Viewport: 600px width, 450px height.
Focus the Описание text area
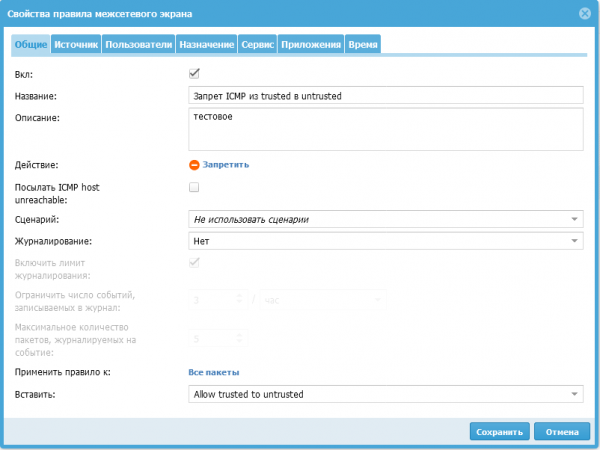click(x=385, y=129)
